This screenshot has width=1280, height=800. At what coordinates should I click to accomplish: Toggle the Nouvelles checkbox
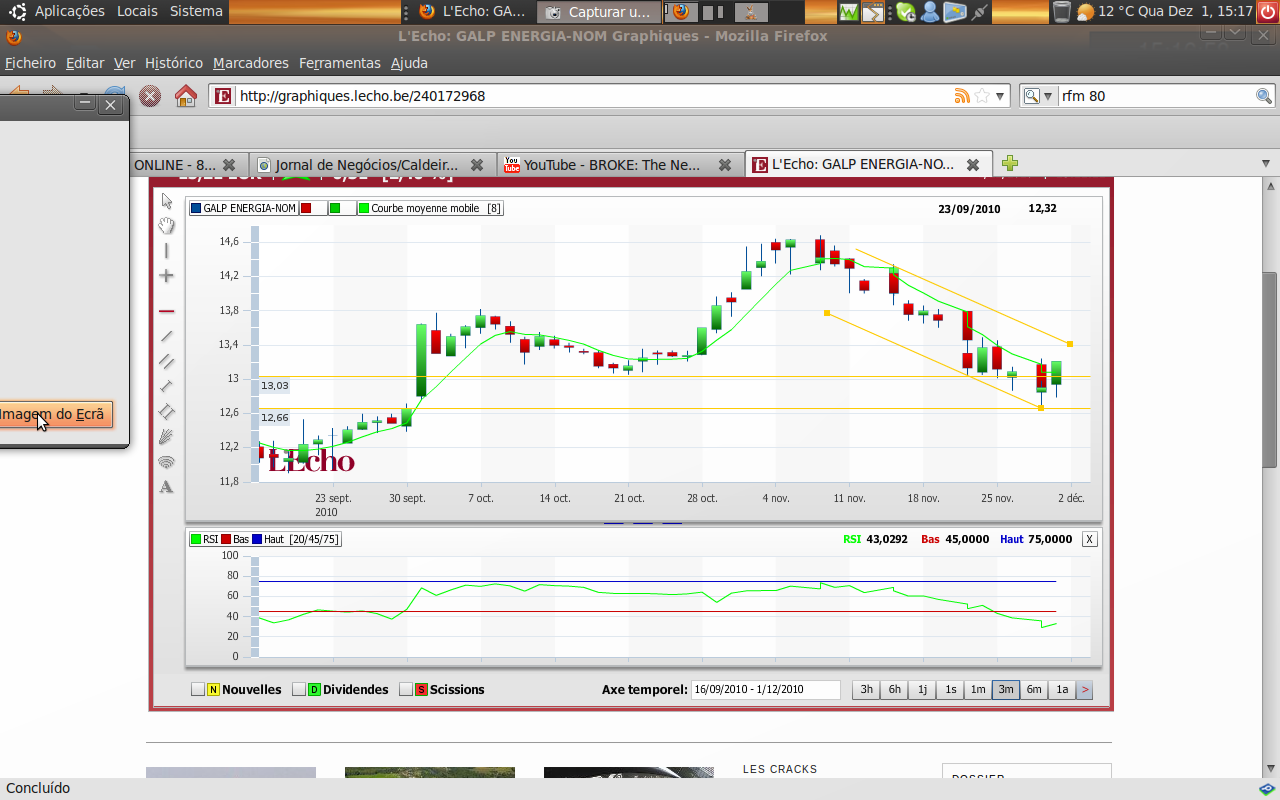[x=198, y=689]
